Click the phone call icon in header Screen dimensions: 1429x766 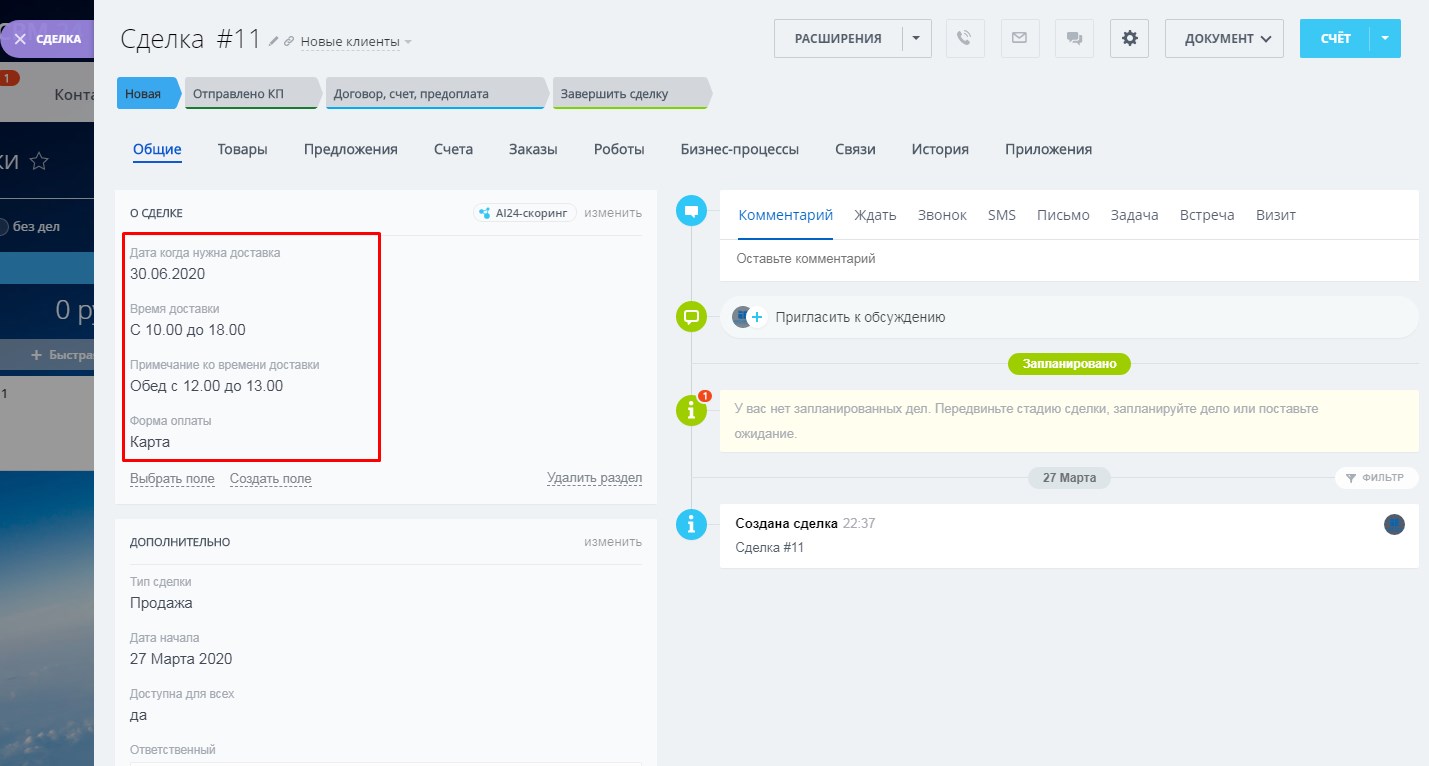964,39
